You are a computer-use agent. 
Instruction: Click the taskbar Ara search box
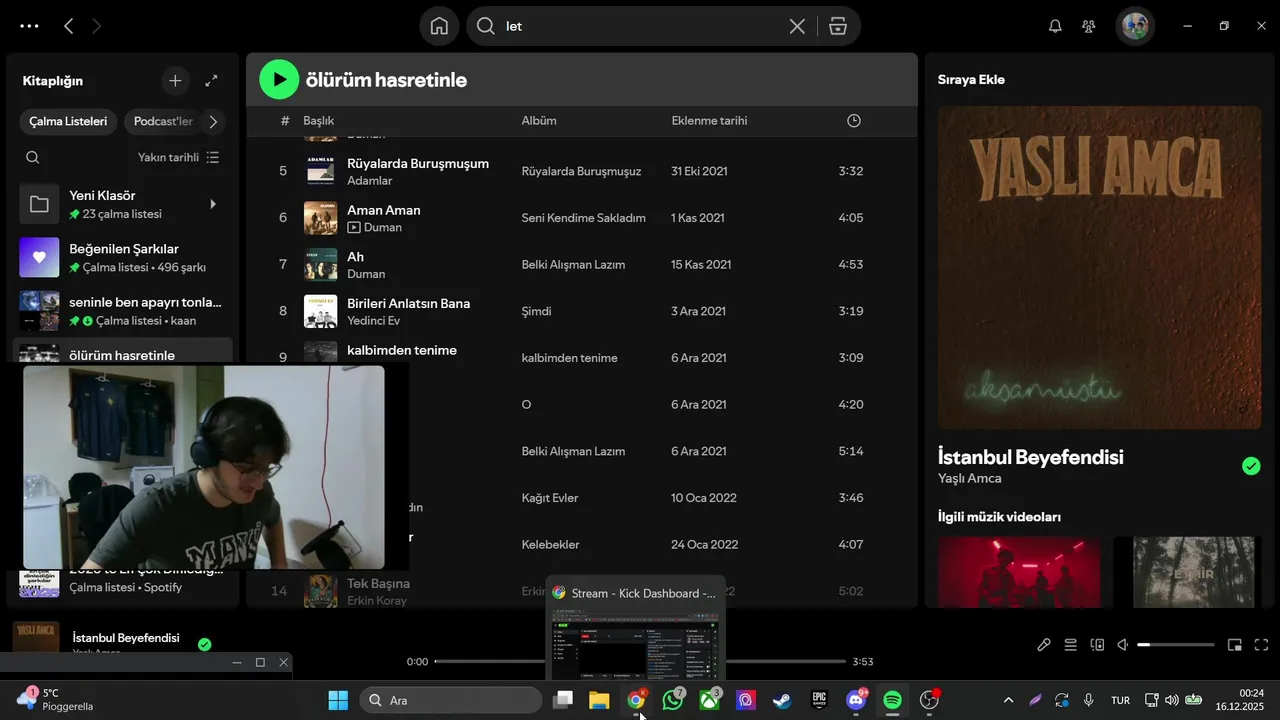[x=450, y=700]
